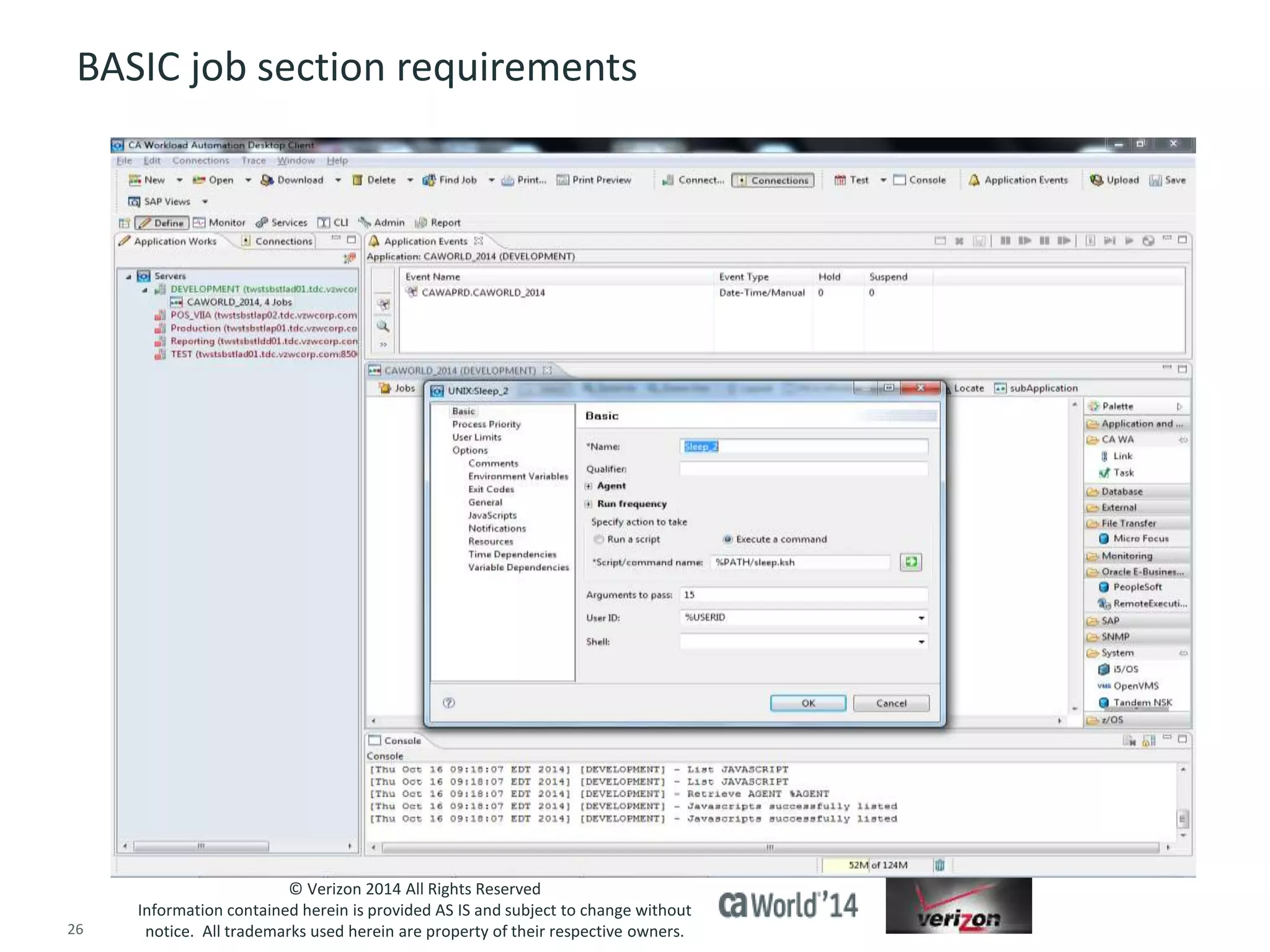This screenshot has height=952, width=1270.
Task: Click the Download toolbar icon
Action: (267, 180)
